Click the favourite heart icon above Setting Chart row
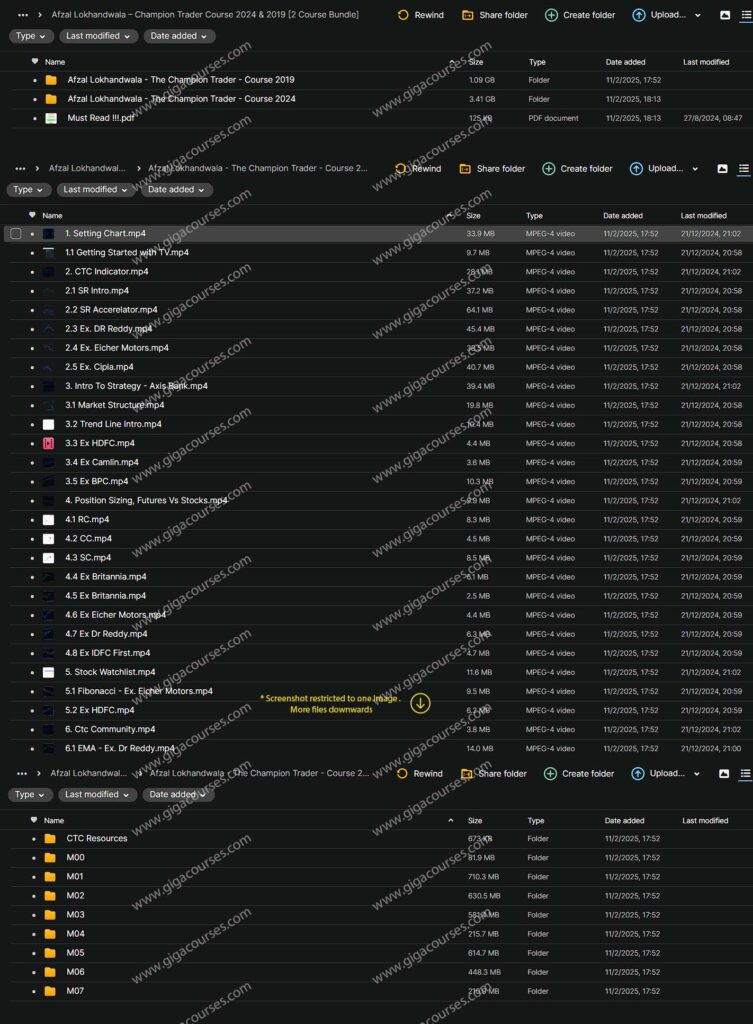The width and height of the screenshot is (753, 1024). pyautogui.click(x=32, y=215)
